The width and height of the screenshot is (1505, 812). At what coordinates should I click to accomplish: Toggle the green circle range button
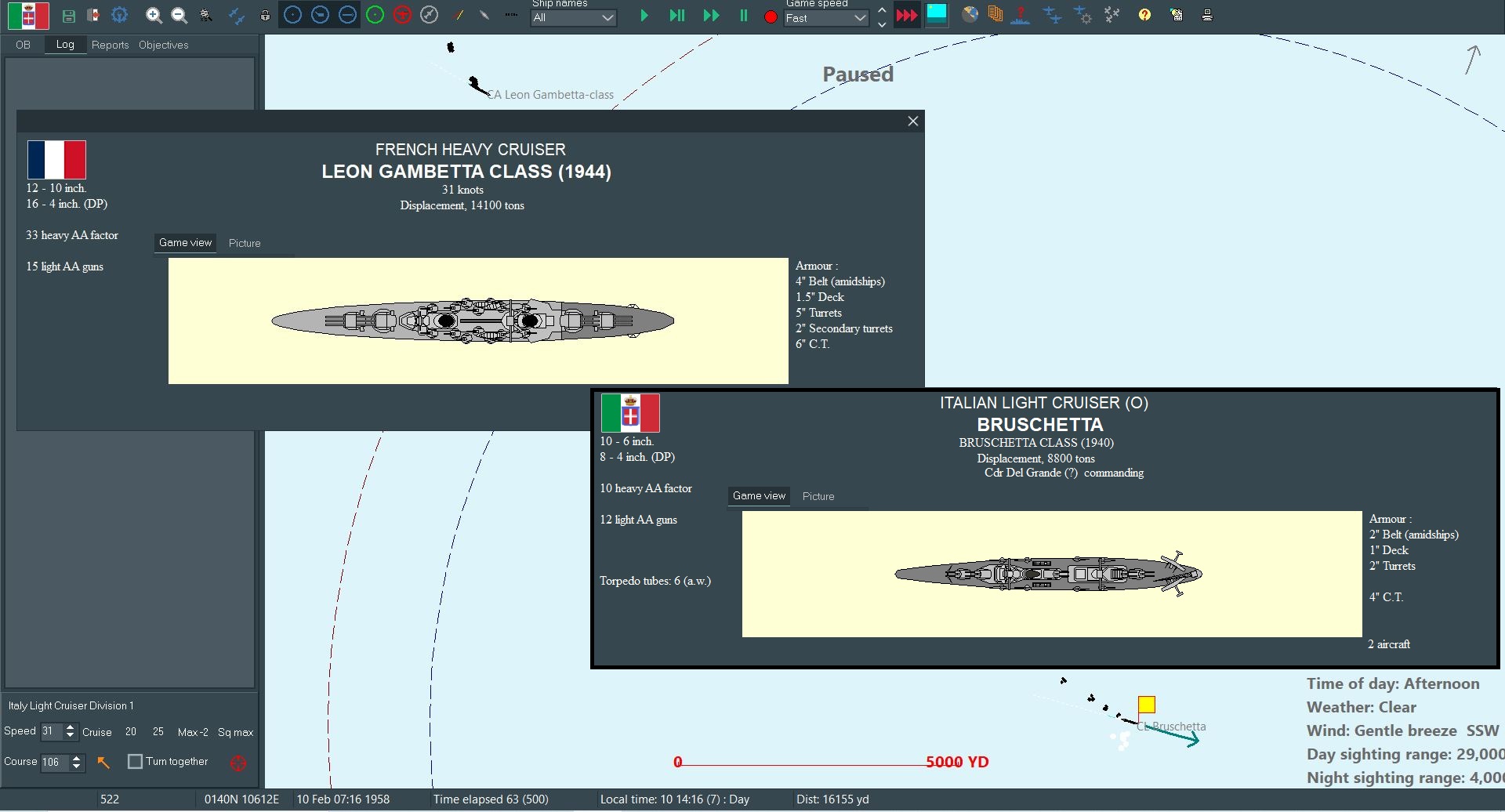pyautogui.click(x=375, y=15)
